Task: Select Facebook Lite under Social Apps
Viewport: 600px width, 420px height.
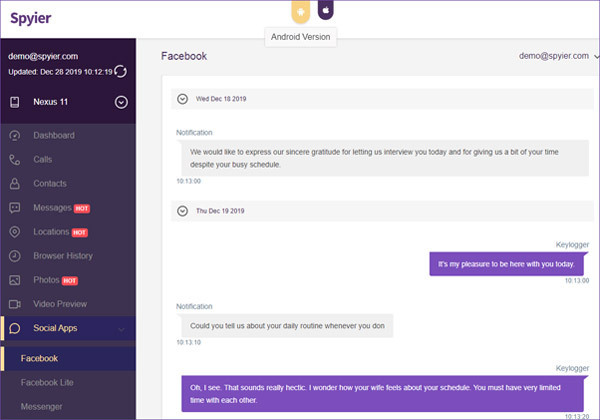Action: (x=49, y=382)
